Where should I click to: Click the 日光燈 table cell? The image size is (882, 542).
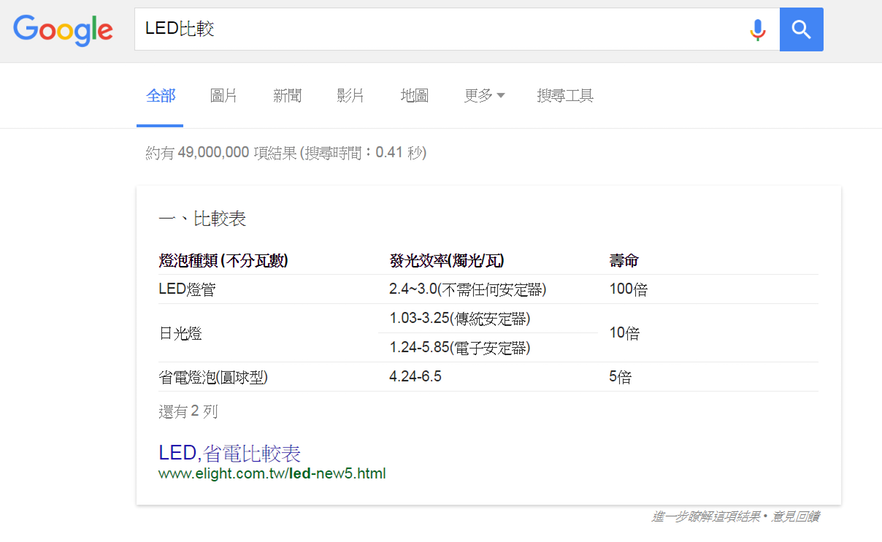pyautogui.click(x=180, y=333)
